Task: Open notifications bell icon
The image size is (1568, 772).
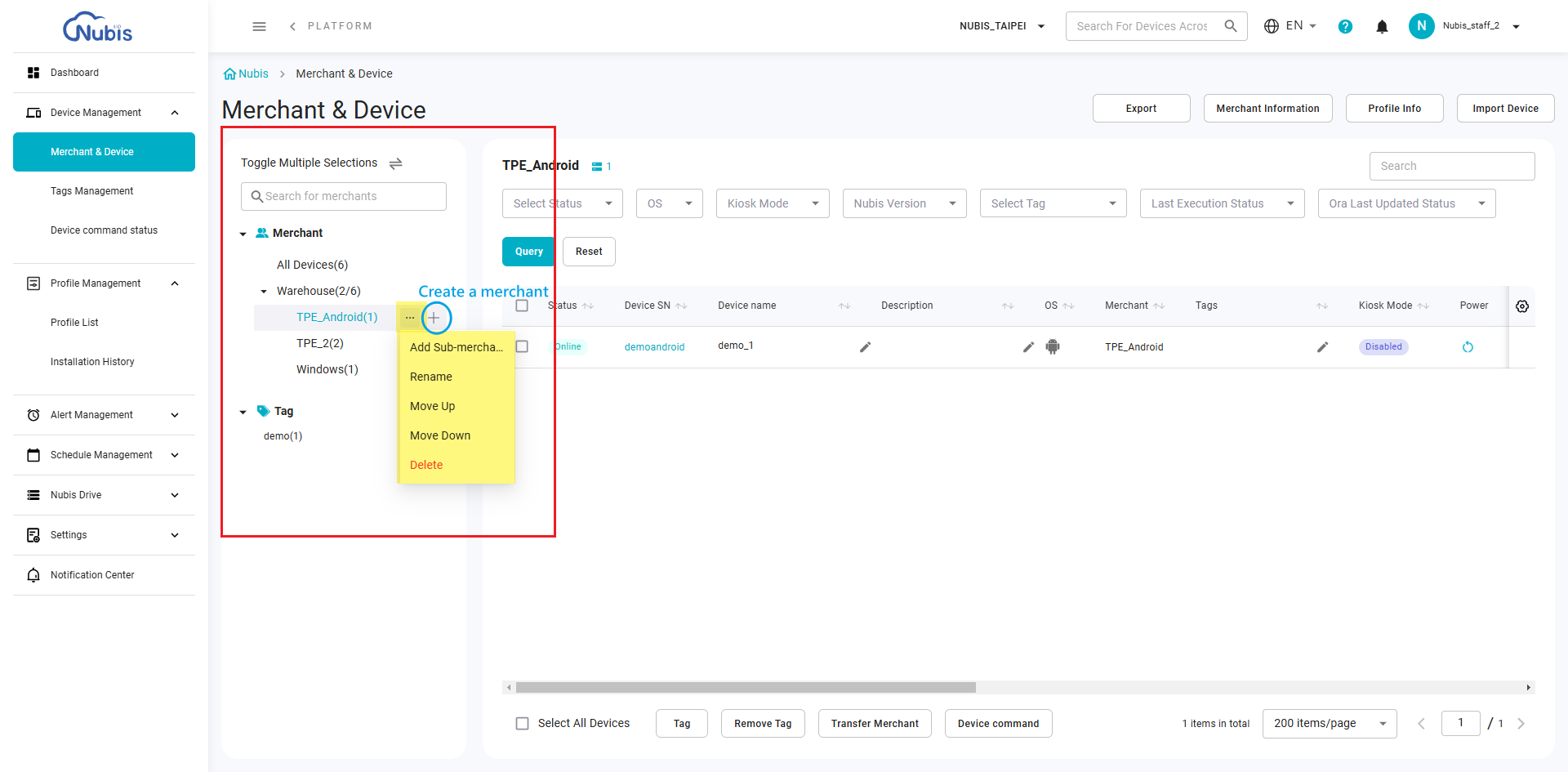Action: click(x=1382, y=26)
